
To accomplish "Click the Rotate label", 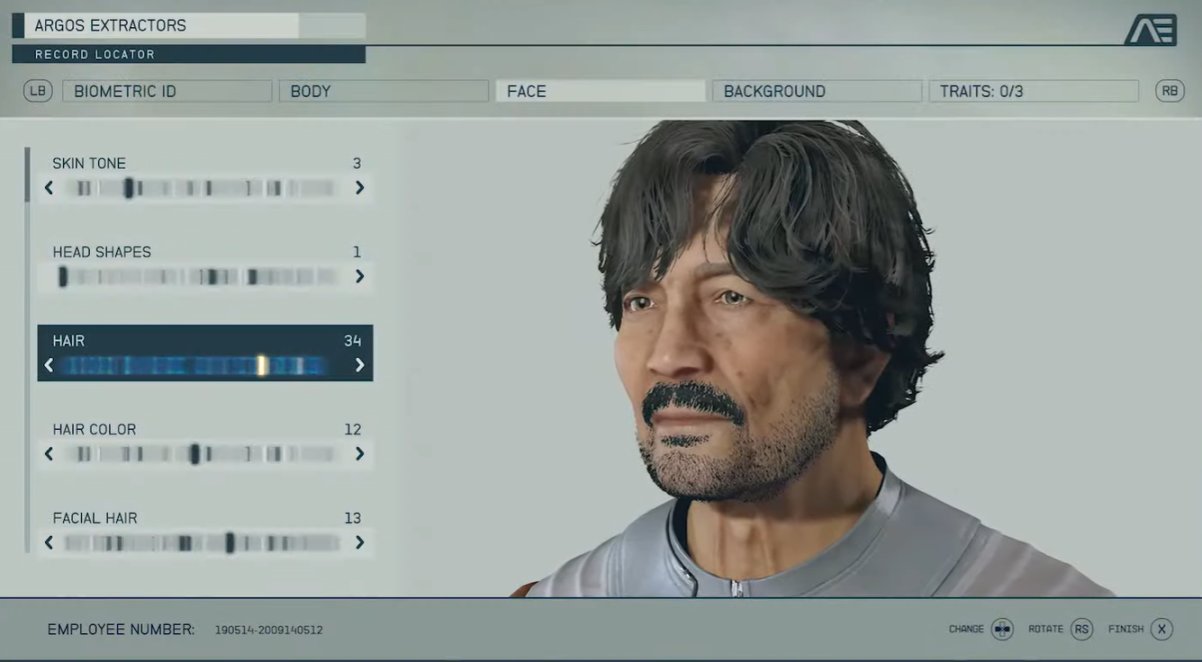I will tap(1046, 629).
